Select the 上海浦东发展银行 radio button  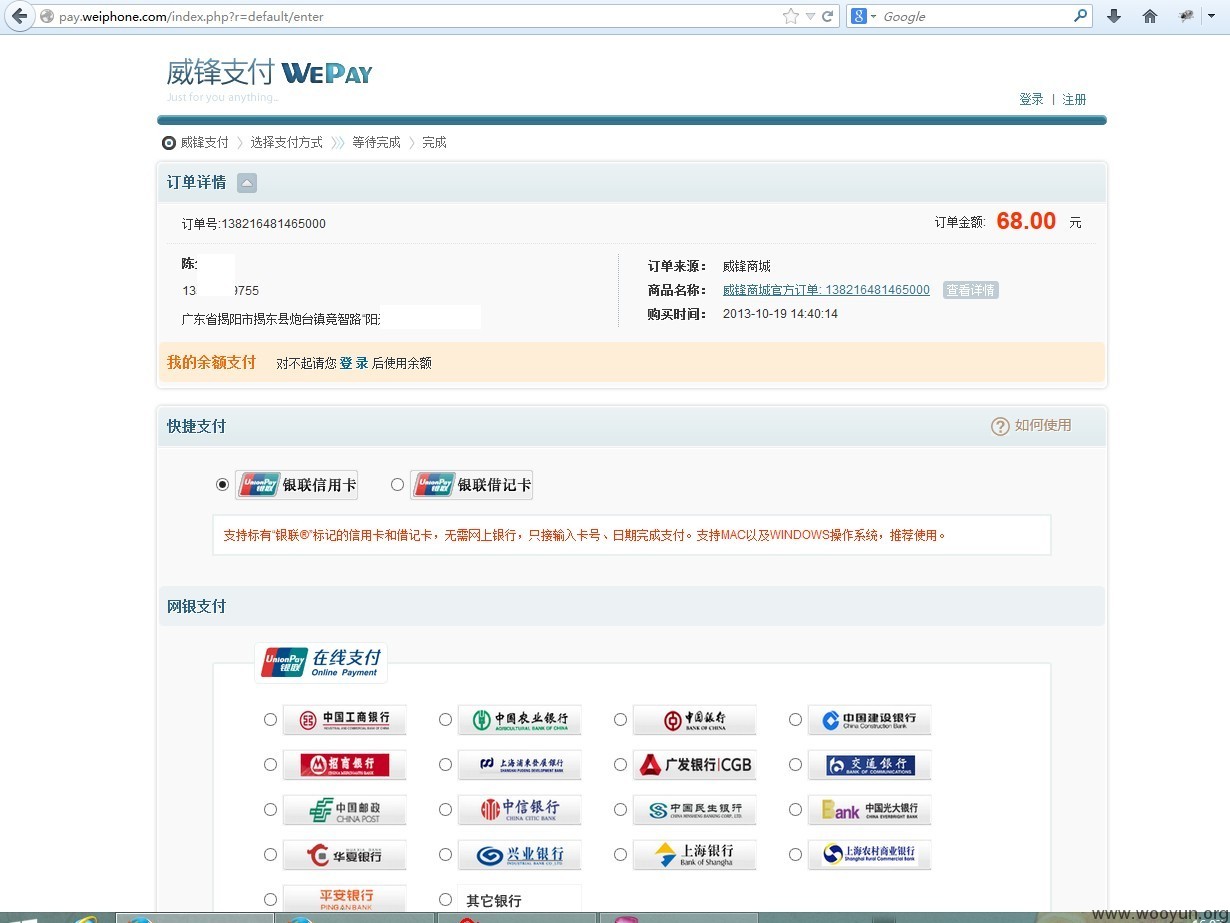click(x=445, y=764)
